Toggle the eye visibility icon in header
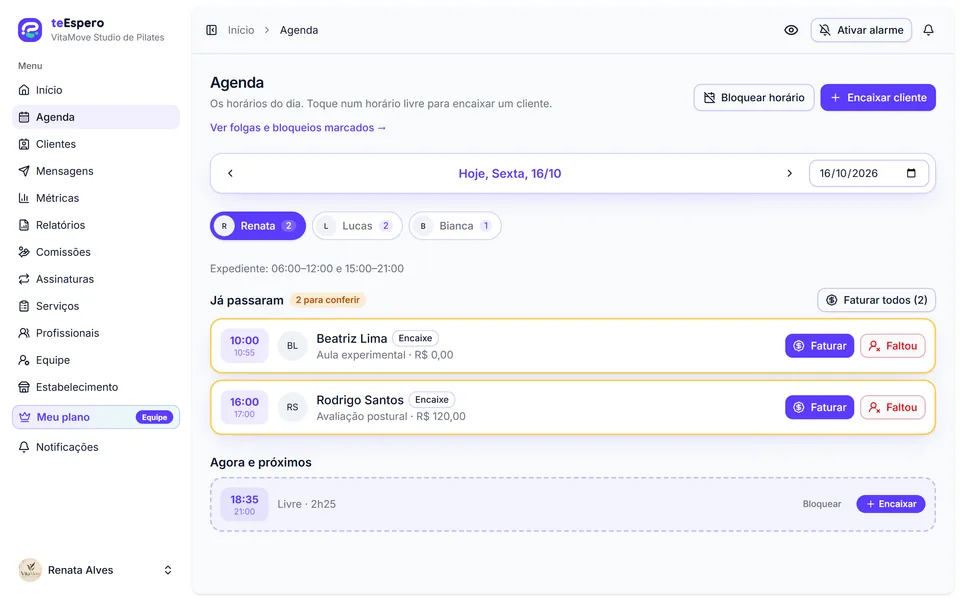Image resolution: width=960 pixels, height=600 pixels. [791, 30]
